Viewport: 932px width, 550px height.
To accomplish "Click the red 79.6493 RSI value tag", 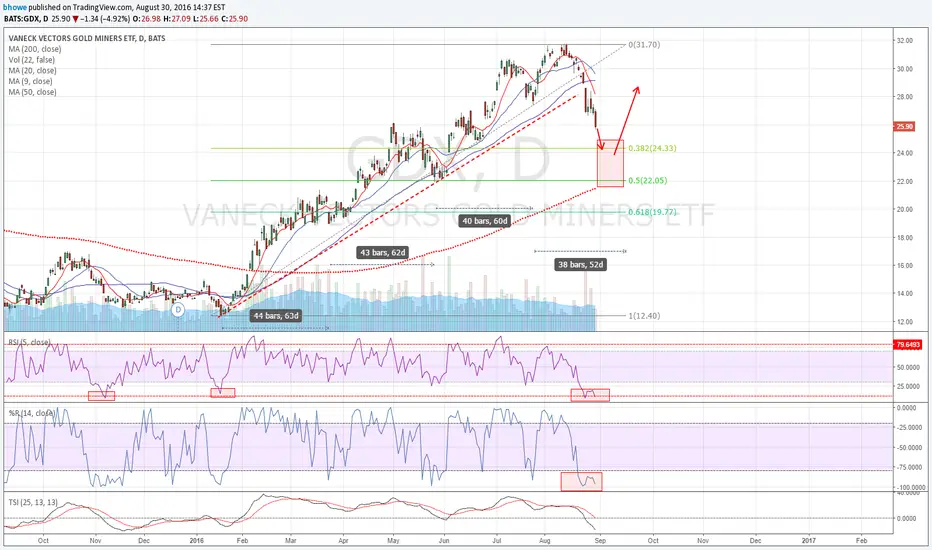I will click(x=908, y=344).
